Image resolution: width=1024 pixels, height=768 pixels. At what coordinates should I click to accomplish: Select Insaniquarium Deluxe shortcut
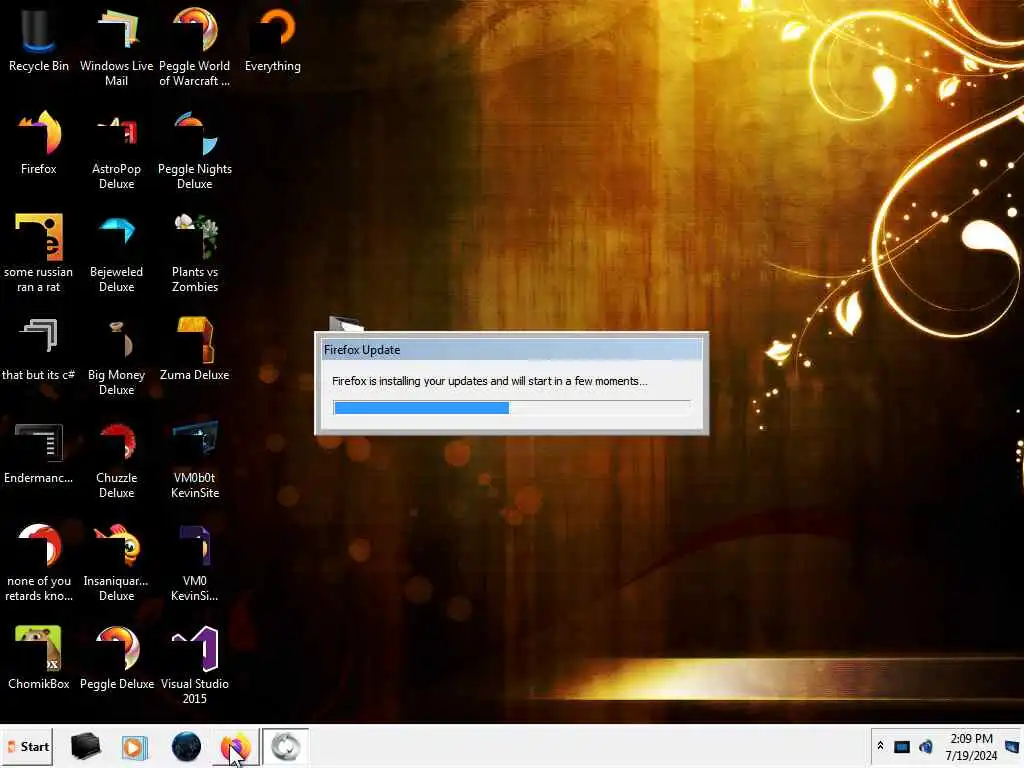116,563
